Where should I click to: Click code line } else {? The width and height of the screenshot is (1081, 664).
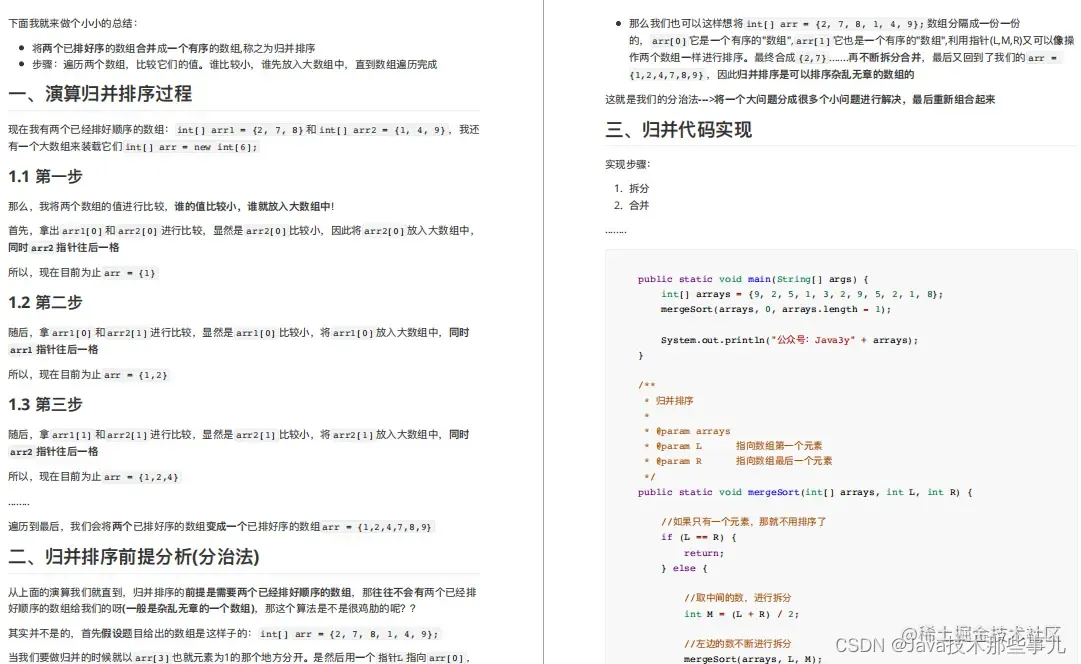[684, 568]
